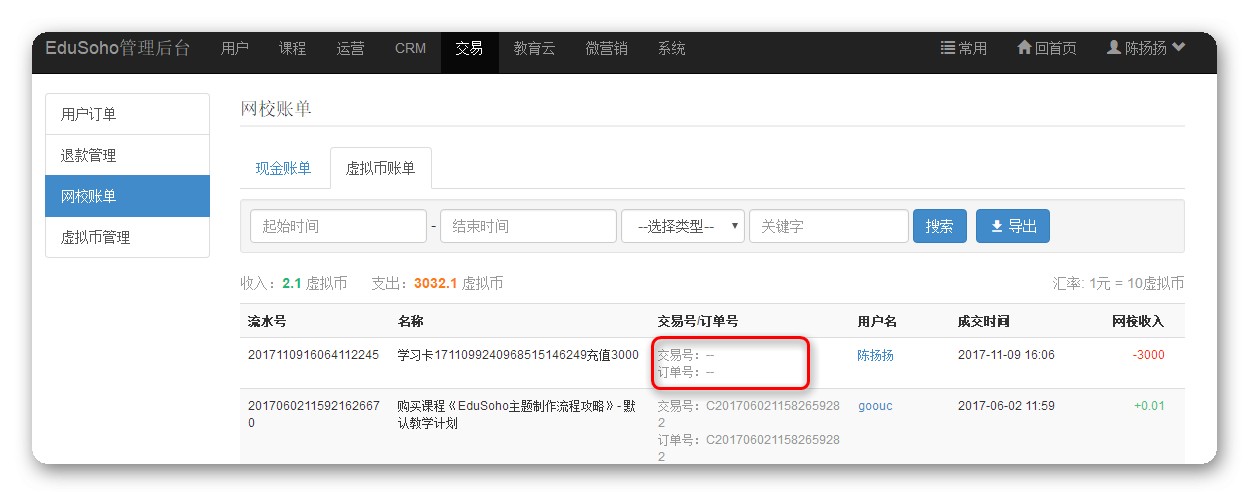Focus the 起始时间 date field
The image size is (1249, 496).
[x=338, y=226]
